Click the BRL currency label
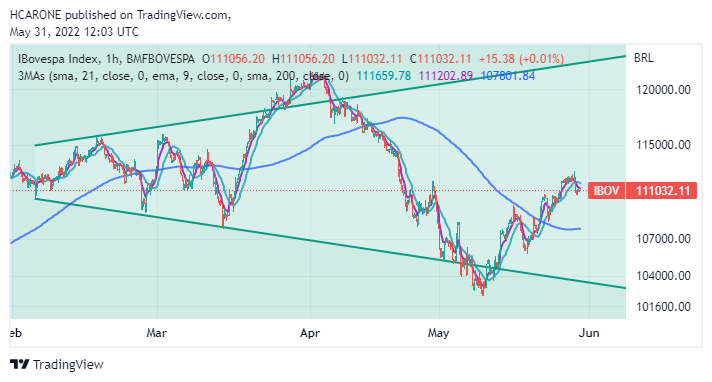 [643, 58]
